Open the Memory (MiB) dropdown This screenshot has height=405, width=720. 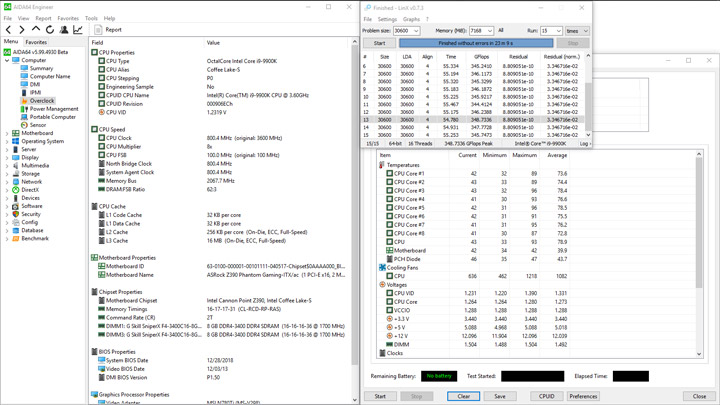tap(481, 31)
